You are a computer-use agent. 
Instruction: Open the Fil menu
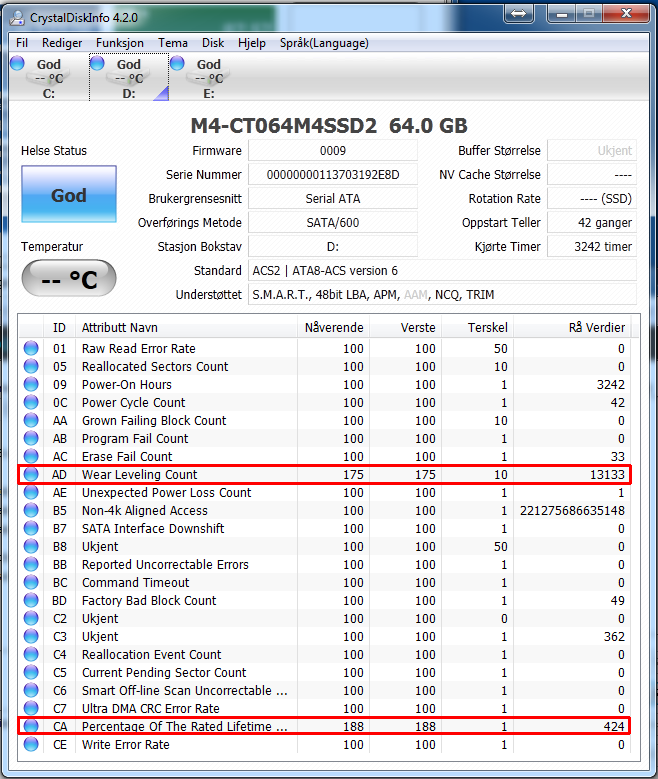click(21, 43)
